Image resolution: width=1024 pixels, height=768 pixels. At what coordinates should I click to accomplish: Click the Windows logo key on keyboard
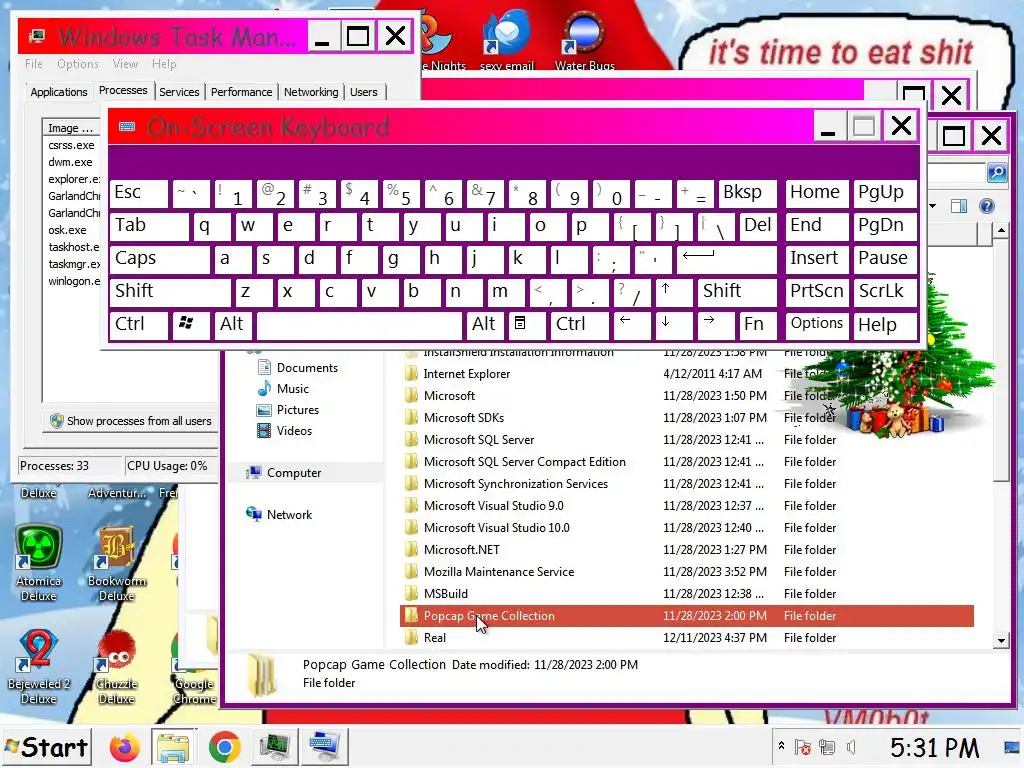pos(191,325)
